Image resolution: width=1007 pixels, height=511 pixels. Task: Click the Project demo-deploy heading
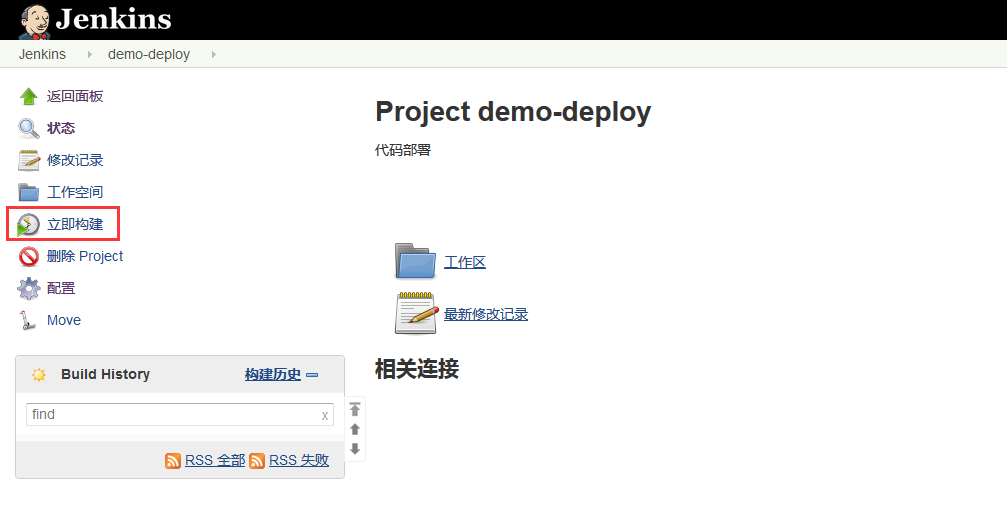point(513,112)
